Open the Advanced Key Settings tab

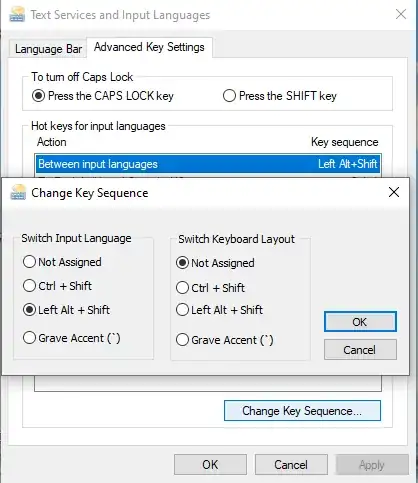[x=149, y=47]
